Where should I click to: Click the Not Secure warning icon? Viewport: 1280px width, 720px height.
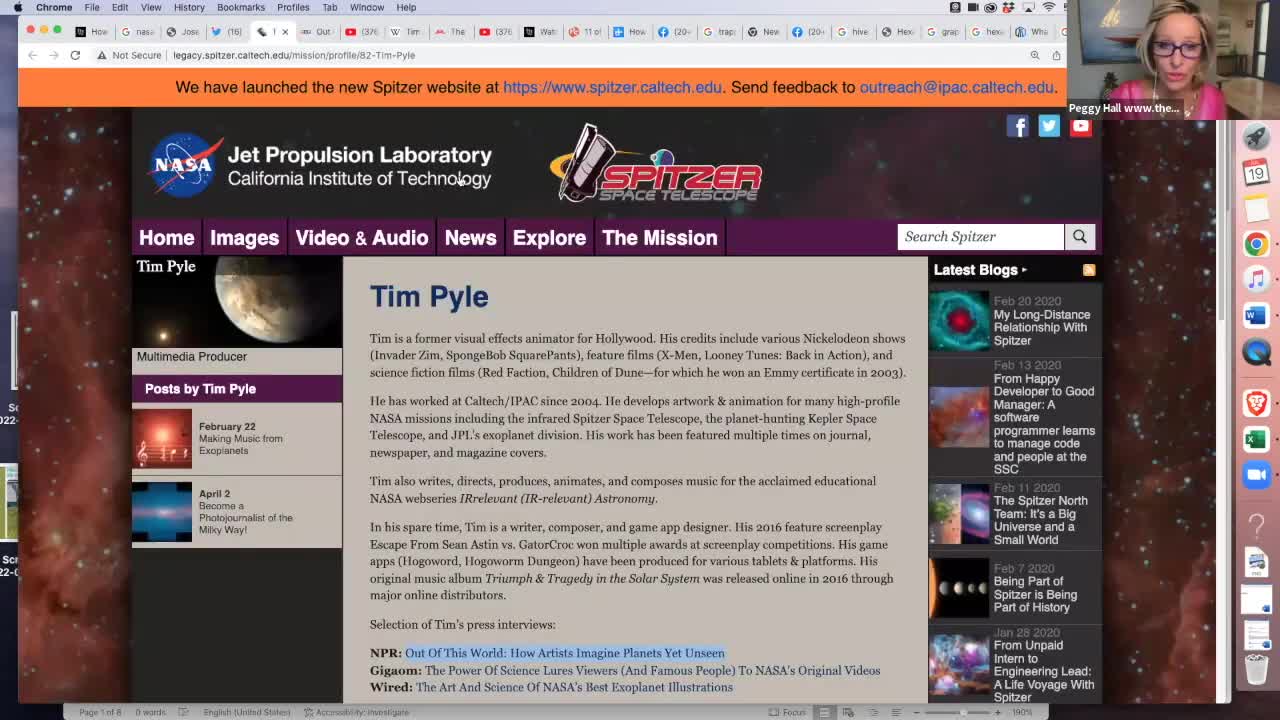tap(102, 55)
